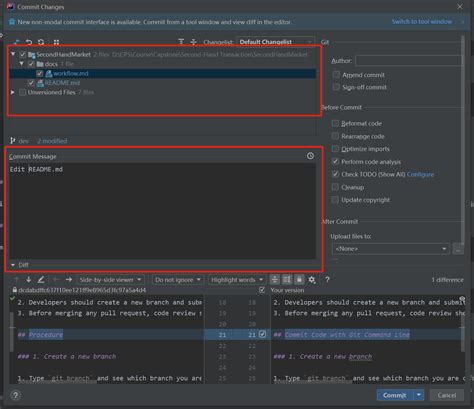Click the Expand All tree icon
This screenshot has width=474, height=409.
[181, 42]
